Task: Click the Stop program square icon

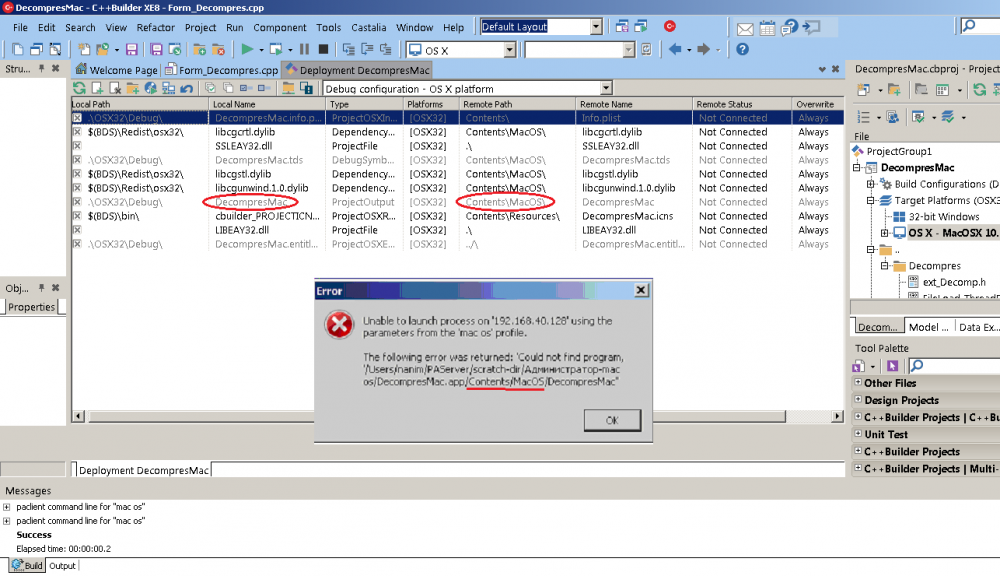Action: click(323, 49)
